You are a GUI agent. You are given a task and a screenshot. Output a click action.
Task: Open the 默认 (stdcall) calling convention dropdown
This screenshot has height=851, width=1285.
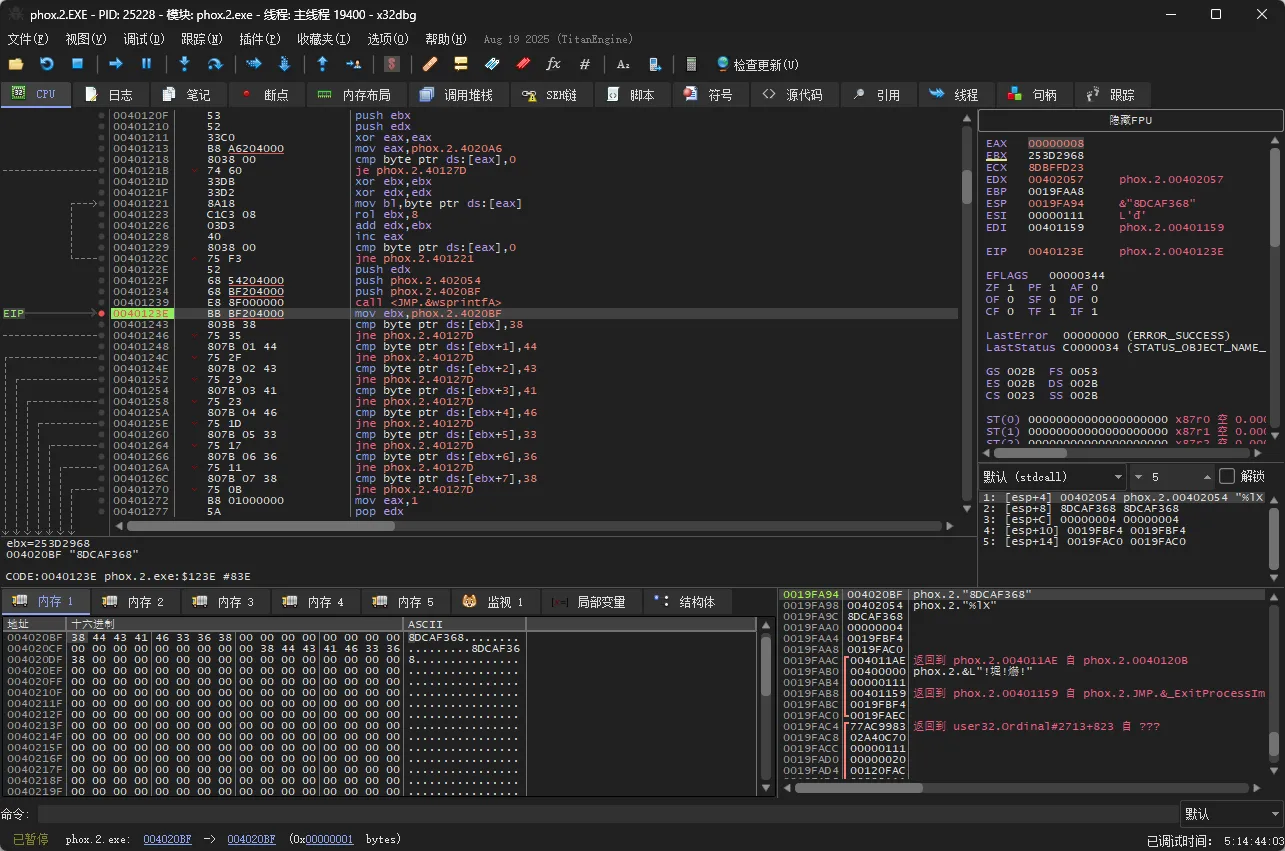(x=1051, y=476)
